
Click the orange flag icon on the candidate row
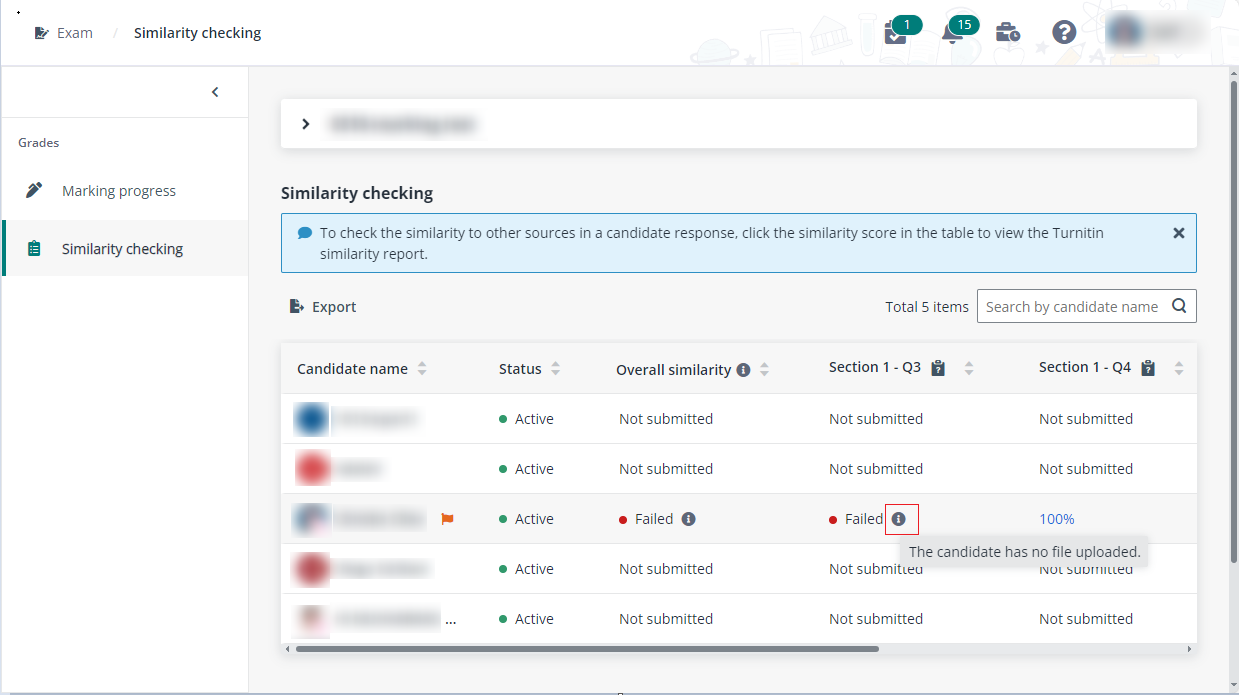(448, 519)
